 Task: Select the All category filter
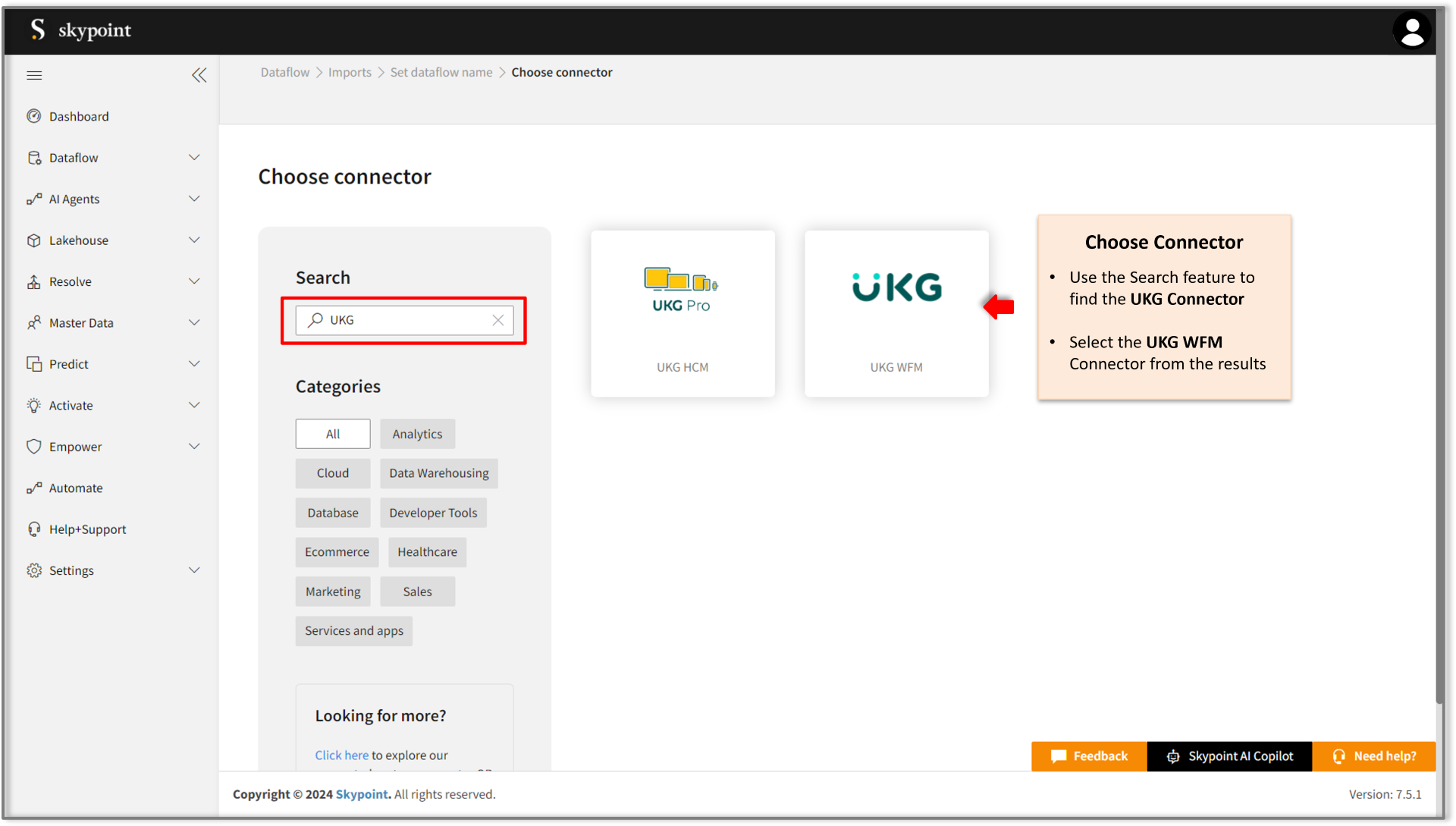[333, 434]
